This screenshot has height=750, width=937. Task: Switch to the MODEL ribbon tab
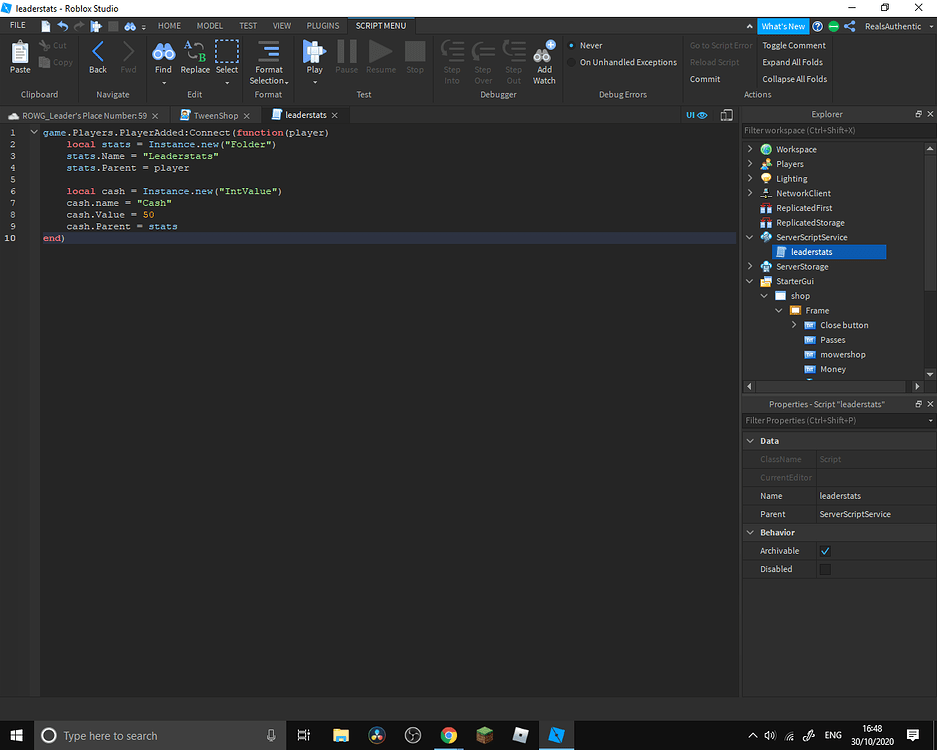[x=210, y=26]
